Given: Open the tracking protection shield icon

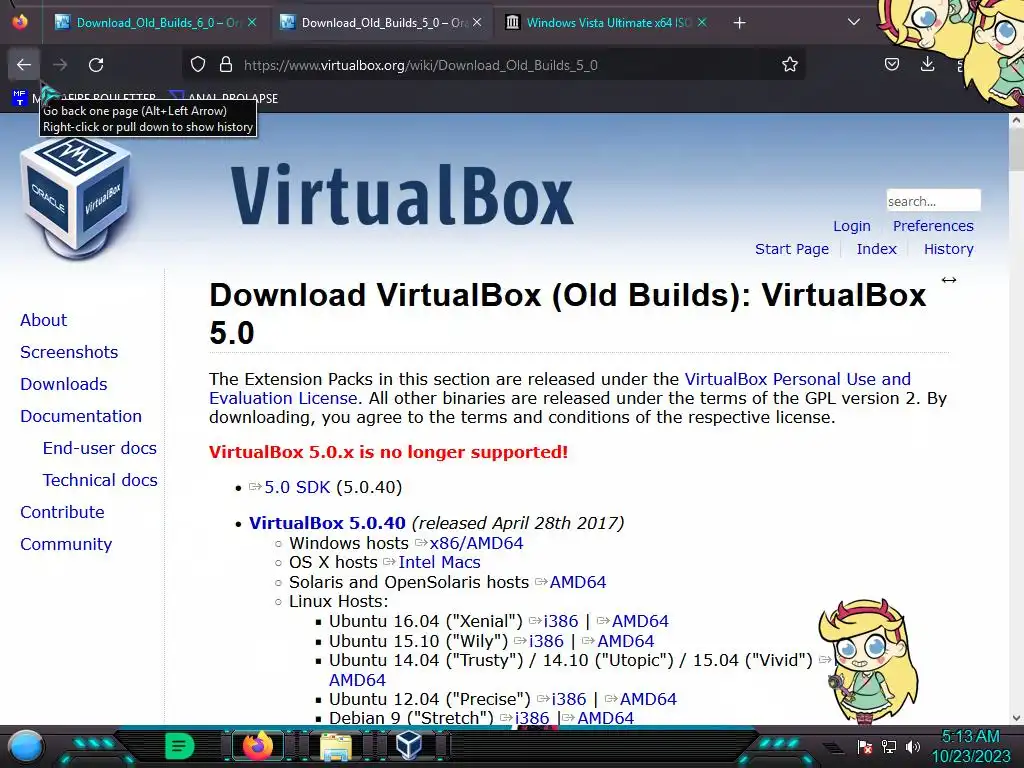Looking at the screenshot, I should 198,65.
